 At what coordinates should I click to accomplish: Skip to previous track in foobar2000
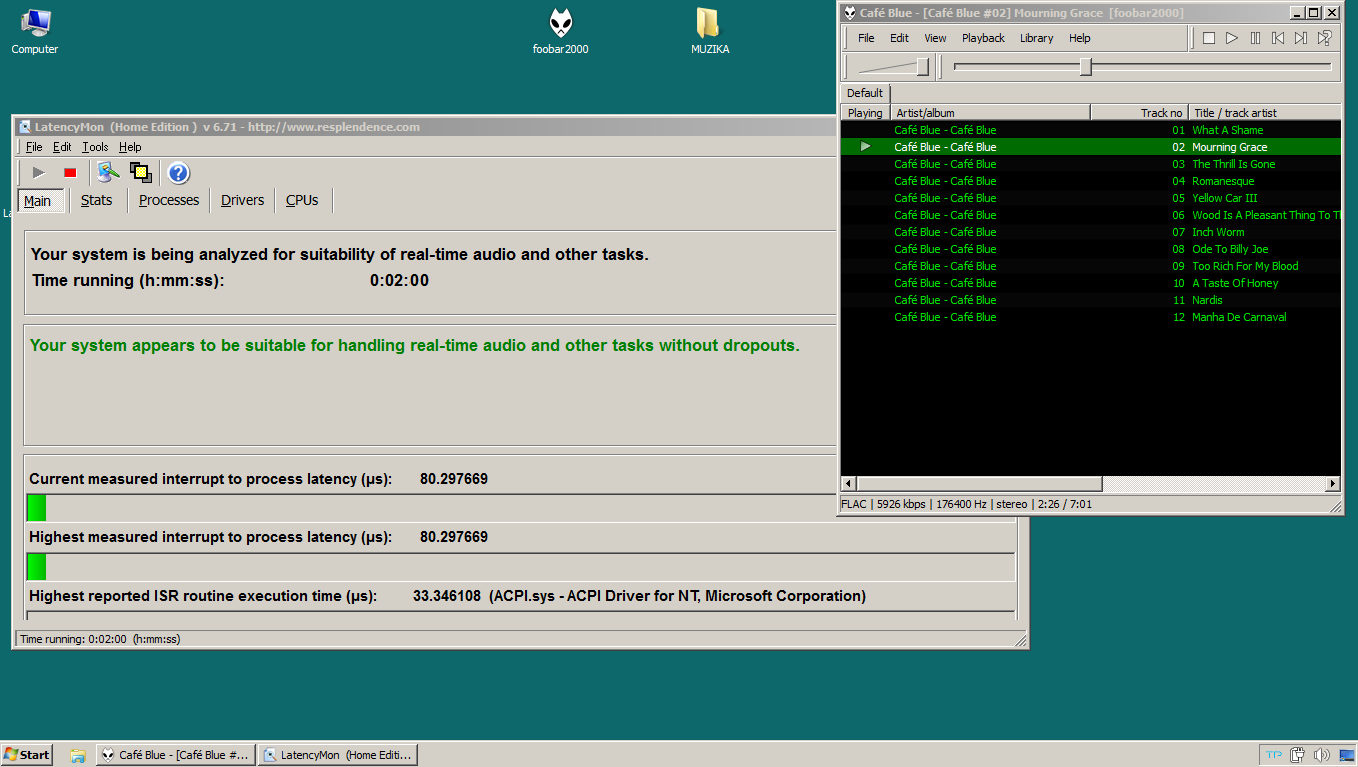(x=1278, y=38)
